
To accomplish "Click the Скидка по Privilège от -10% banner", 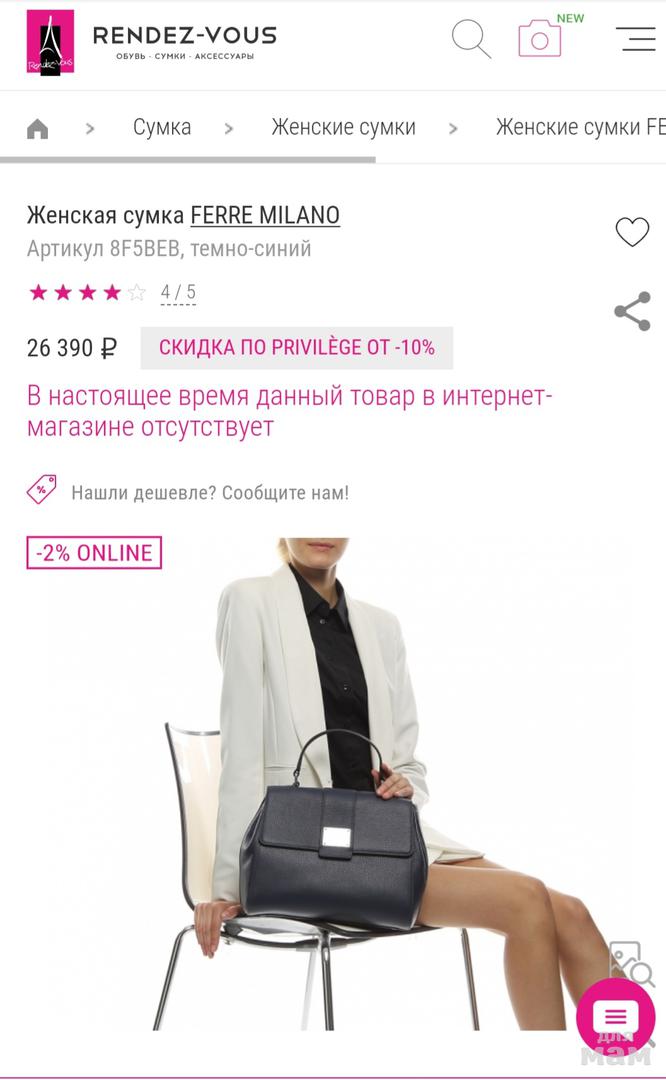I will click(x=297, y=348).
